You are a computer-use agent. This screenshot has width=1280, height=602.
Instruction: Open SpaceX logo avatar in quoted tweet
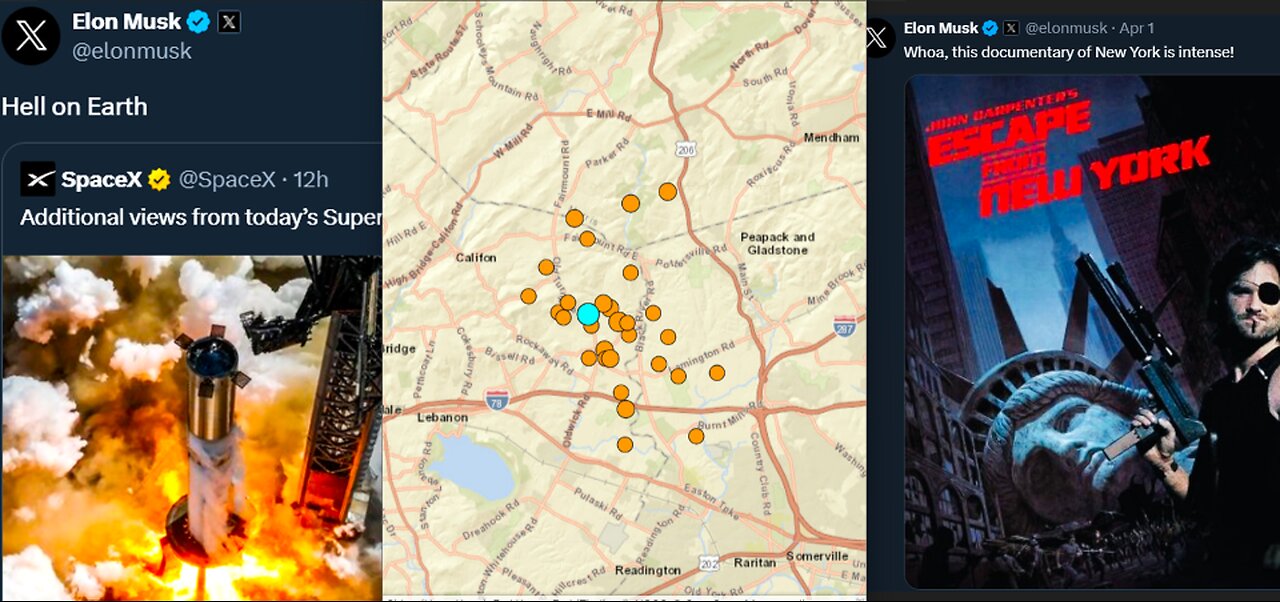38,179
